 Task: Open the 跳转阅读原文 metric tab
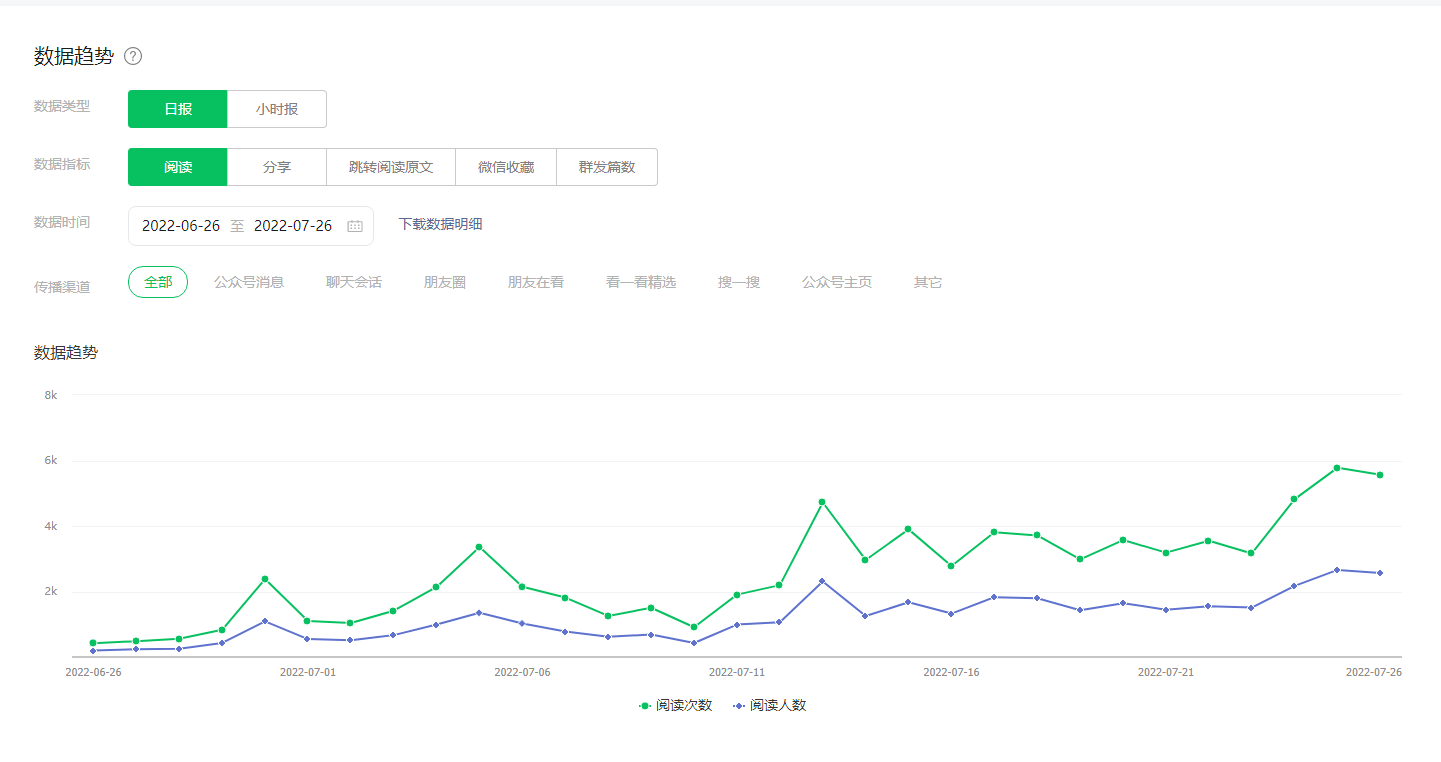pyautogui.click(x=391, y=167)
